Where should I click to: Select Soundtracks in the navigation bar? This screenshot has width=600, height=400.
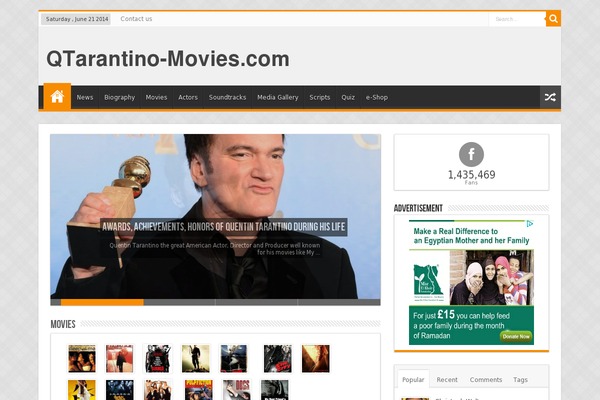[227, 97]
